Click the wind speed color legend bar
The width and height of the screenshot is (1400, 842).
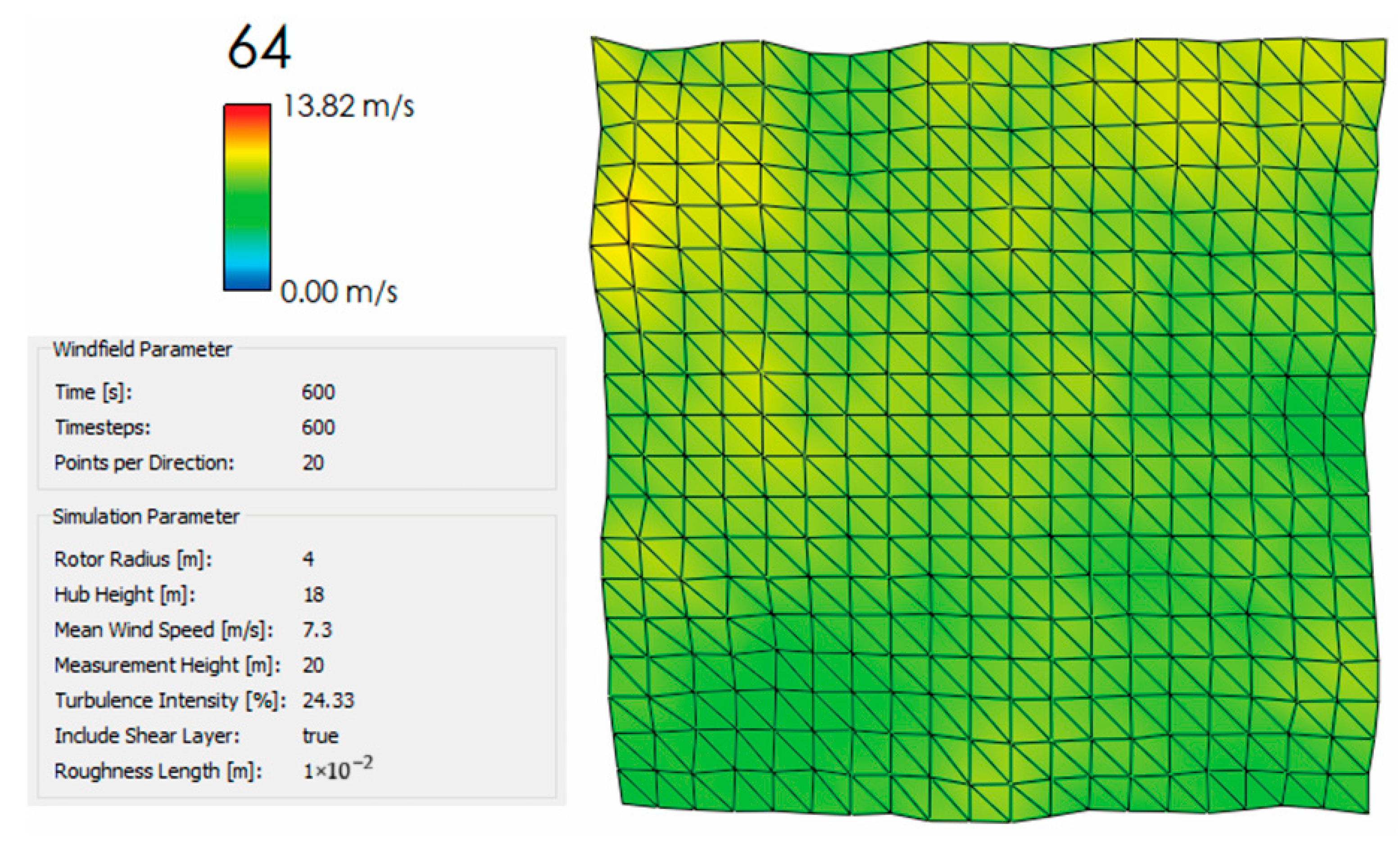[x=247, y=197]
